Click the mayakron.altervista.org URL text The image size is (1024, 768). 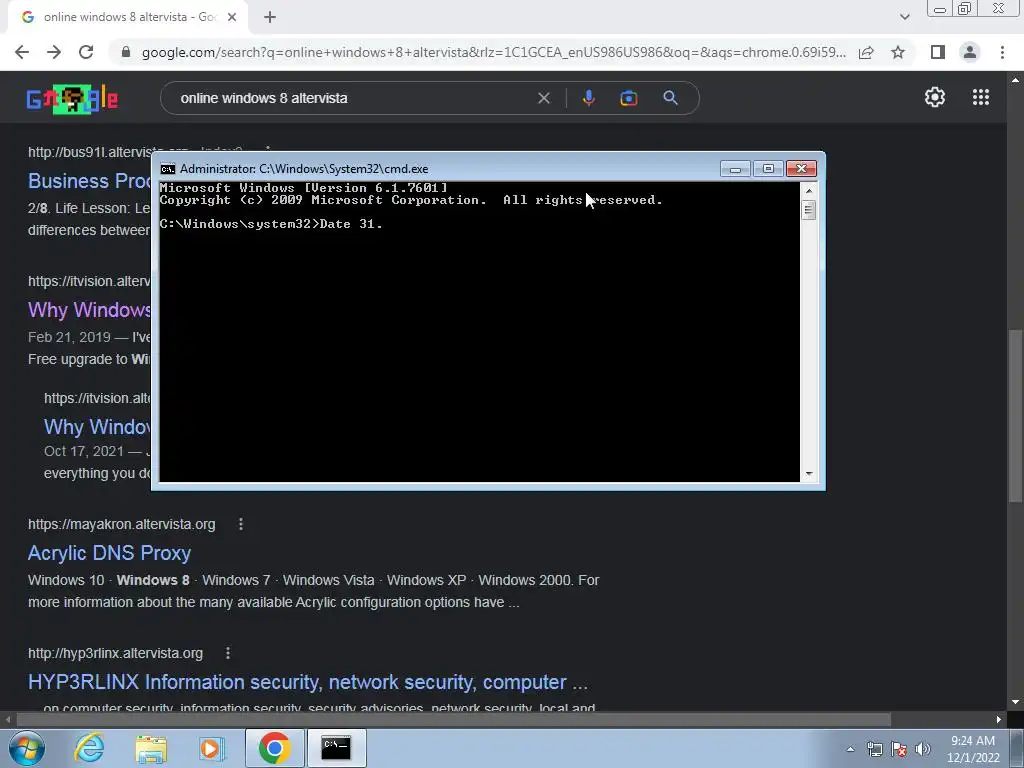[x=121, y=524]
